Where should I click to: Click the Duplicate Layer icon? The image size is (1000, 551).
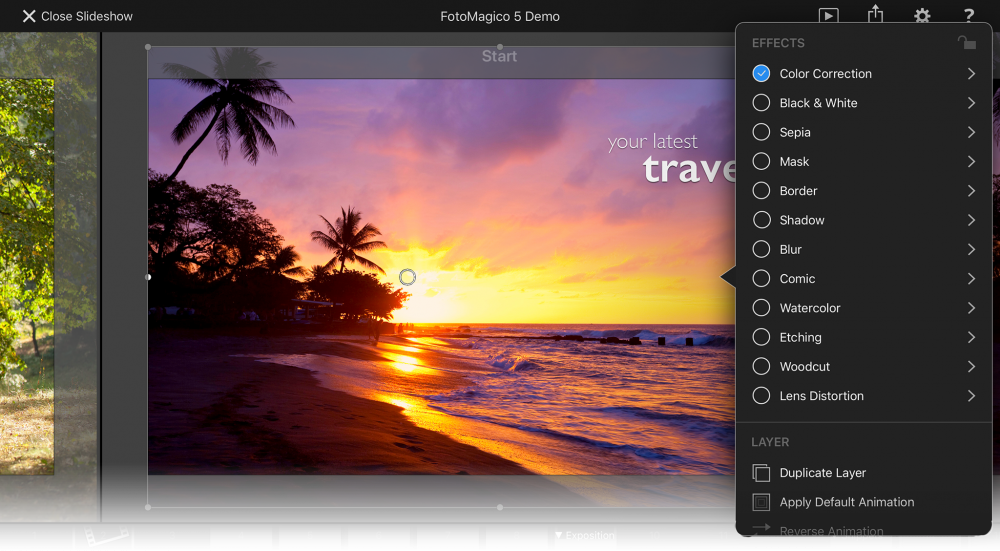tap(761, 473)
